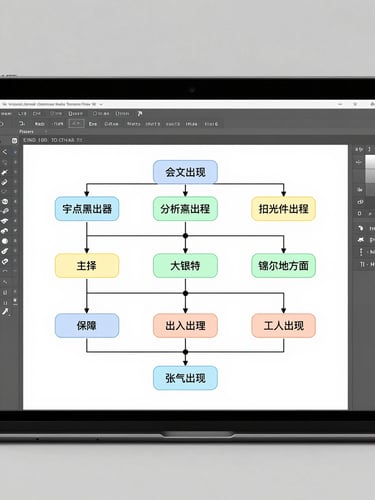Select the orange node 出入出理
Viewport: 375px width, 500px height.
(x=185, y=325)
